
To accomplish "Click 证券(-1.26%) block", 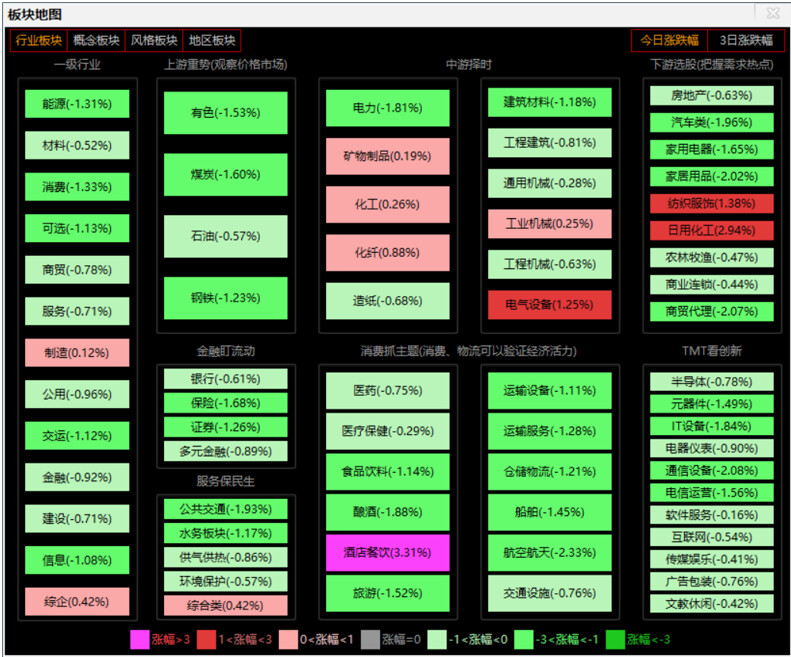I will tap(225, 427).
